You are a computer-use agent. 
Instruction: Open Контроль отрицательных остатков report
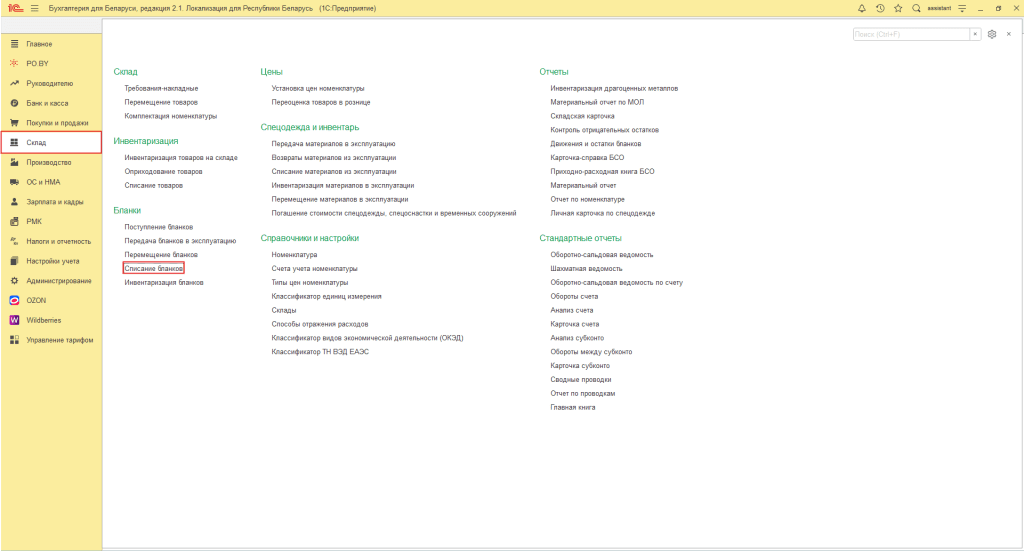604,130
